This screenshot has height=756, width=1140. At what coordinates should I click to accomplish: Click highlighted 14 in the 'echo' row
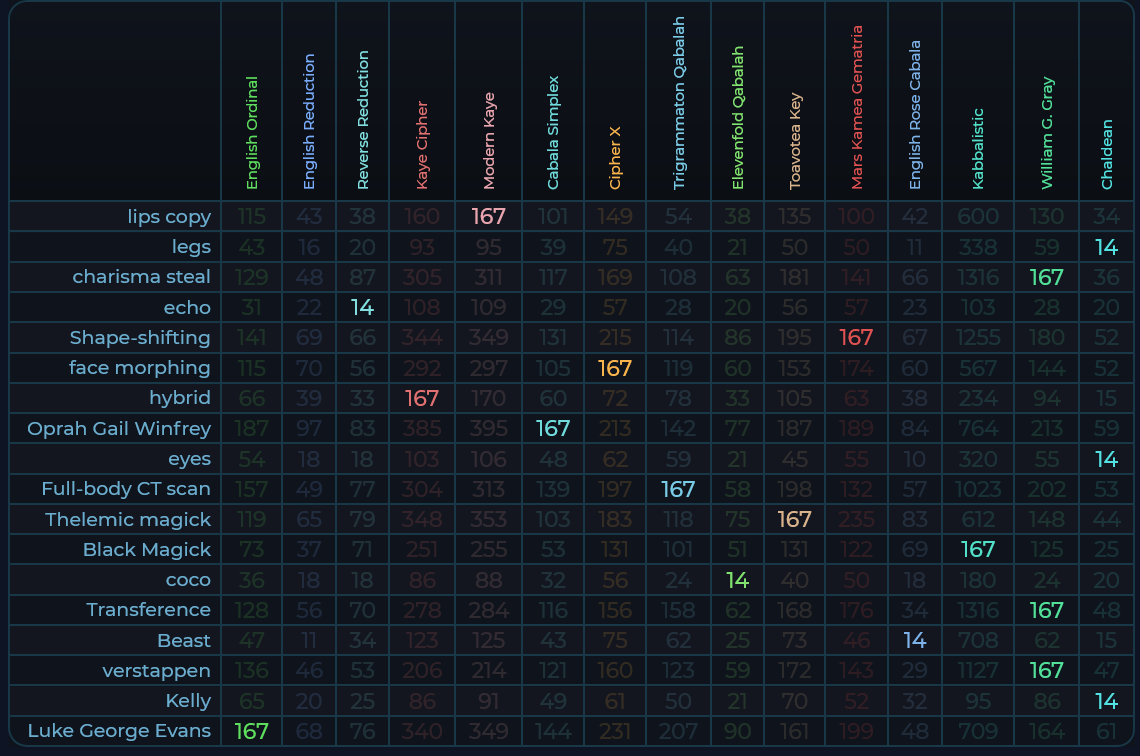tap(362, 307)
